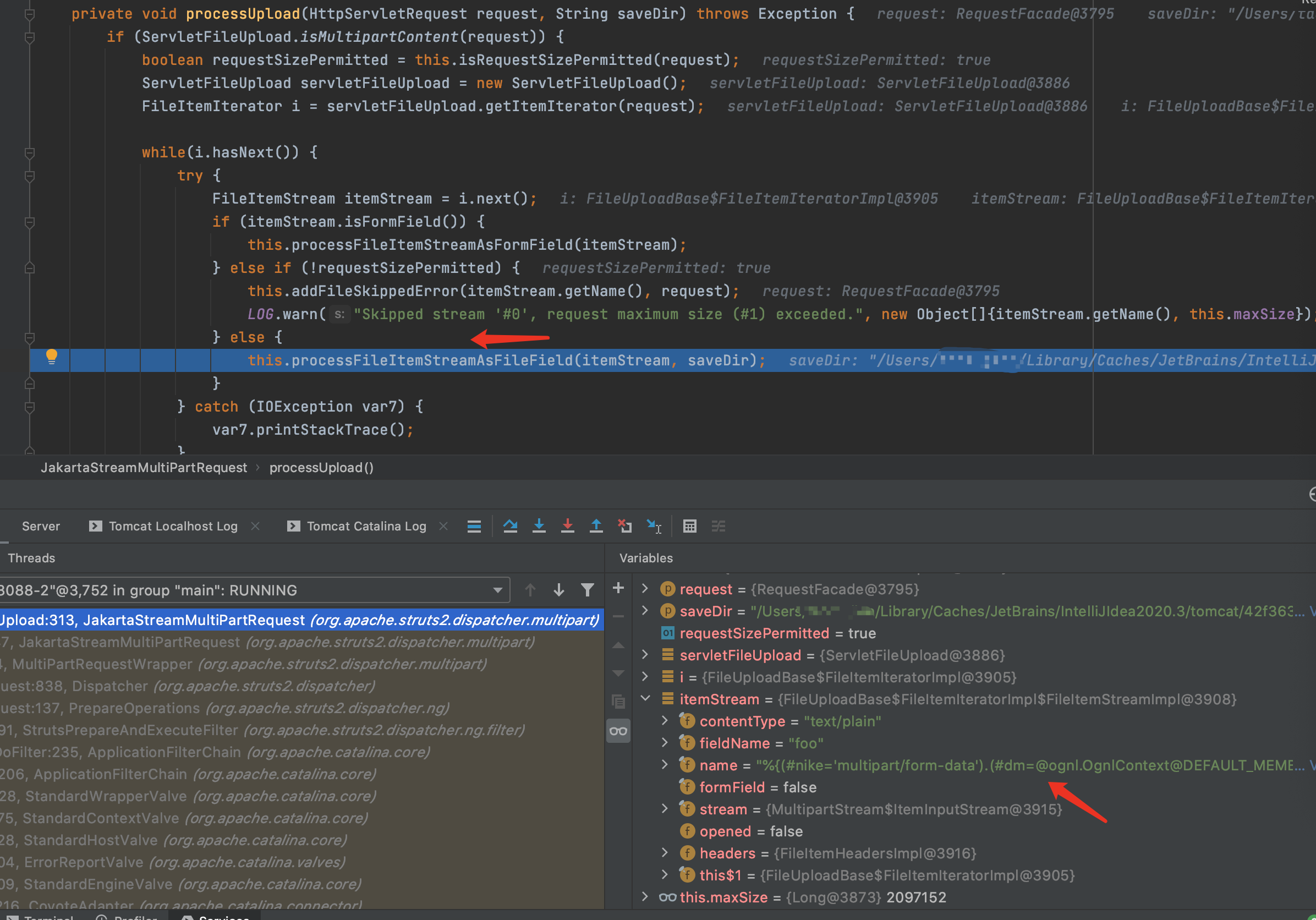Expand the request variable node
1316x920 pixels.
645,589
